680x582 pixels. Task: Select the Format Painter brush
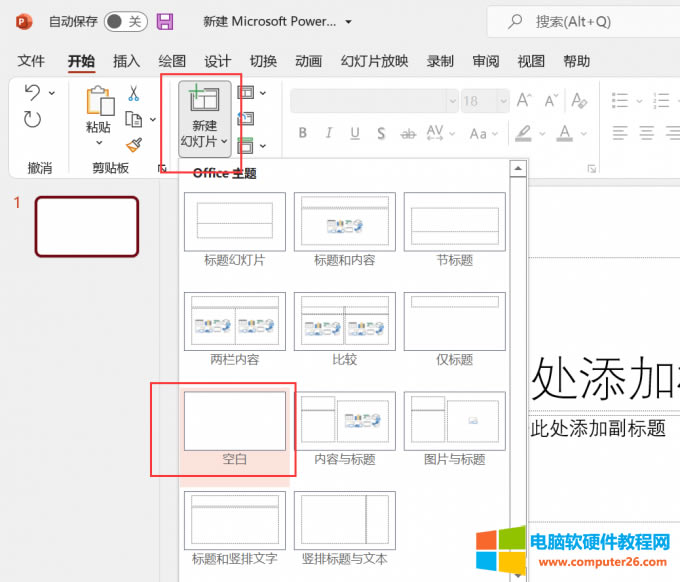pos(133,145)
